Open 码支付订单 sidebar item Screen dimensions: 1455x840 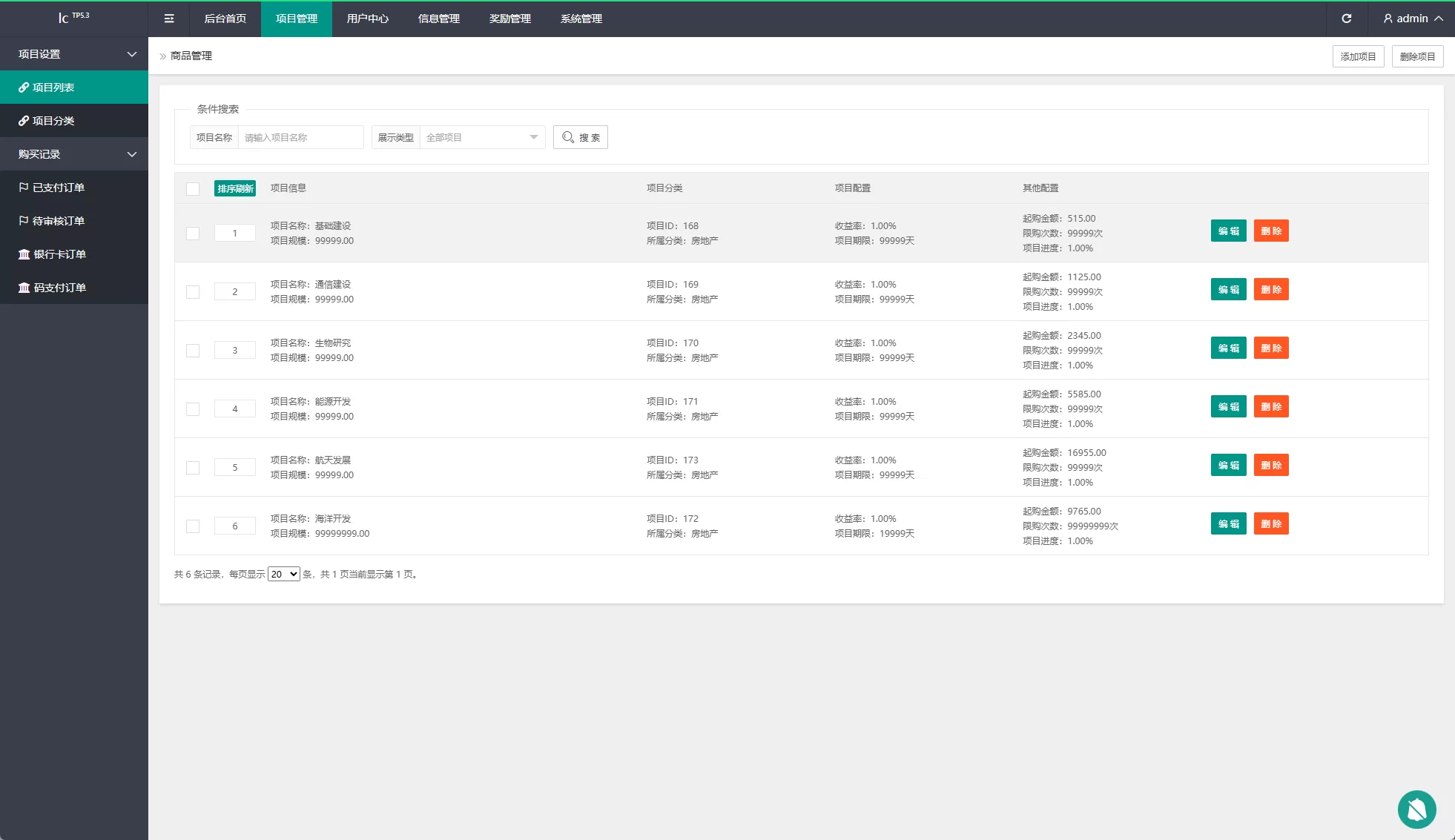click(59, 288)
